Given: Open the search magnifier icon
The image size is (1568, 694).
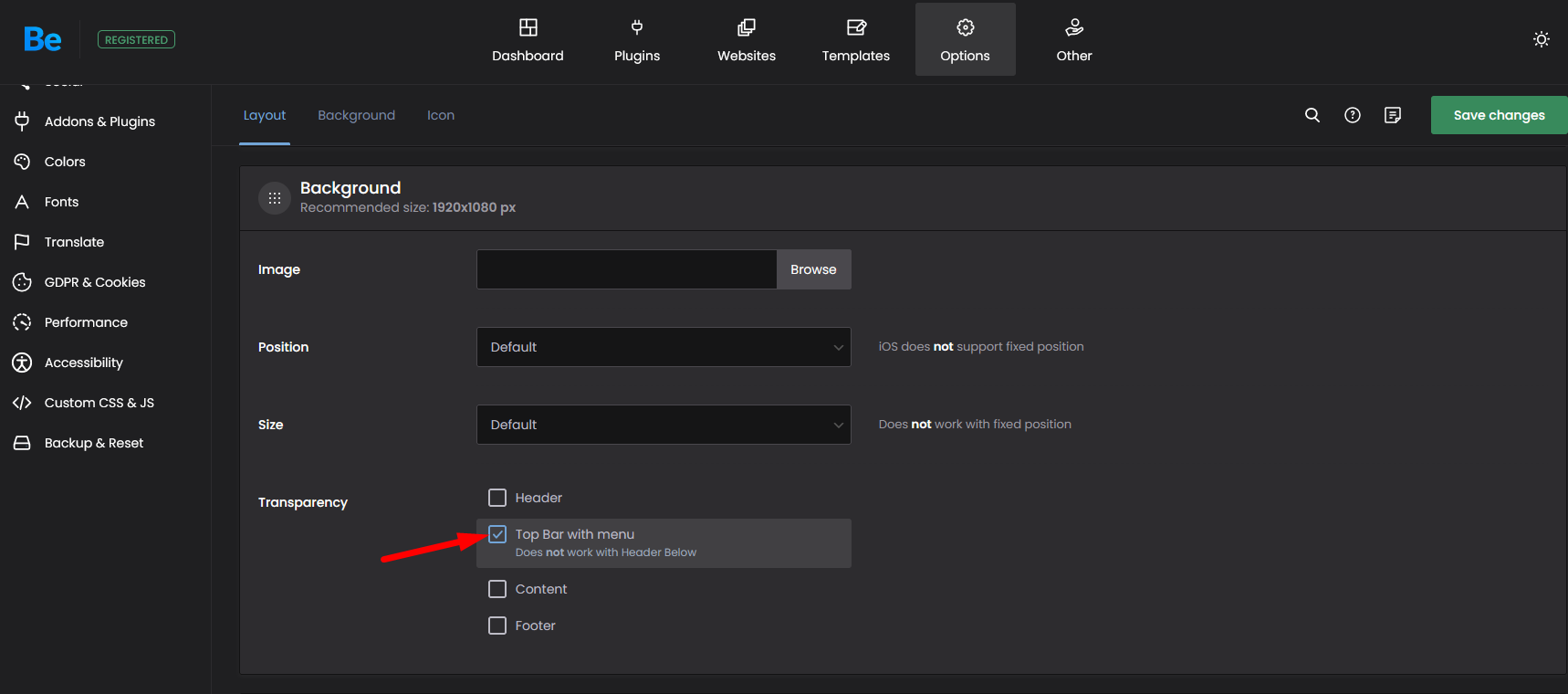Looking at the screenshot, I should tap(1312, 115).
